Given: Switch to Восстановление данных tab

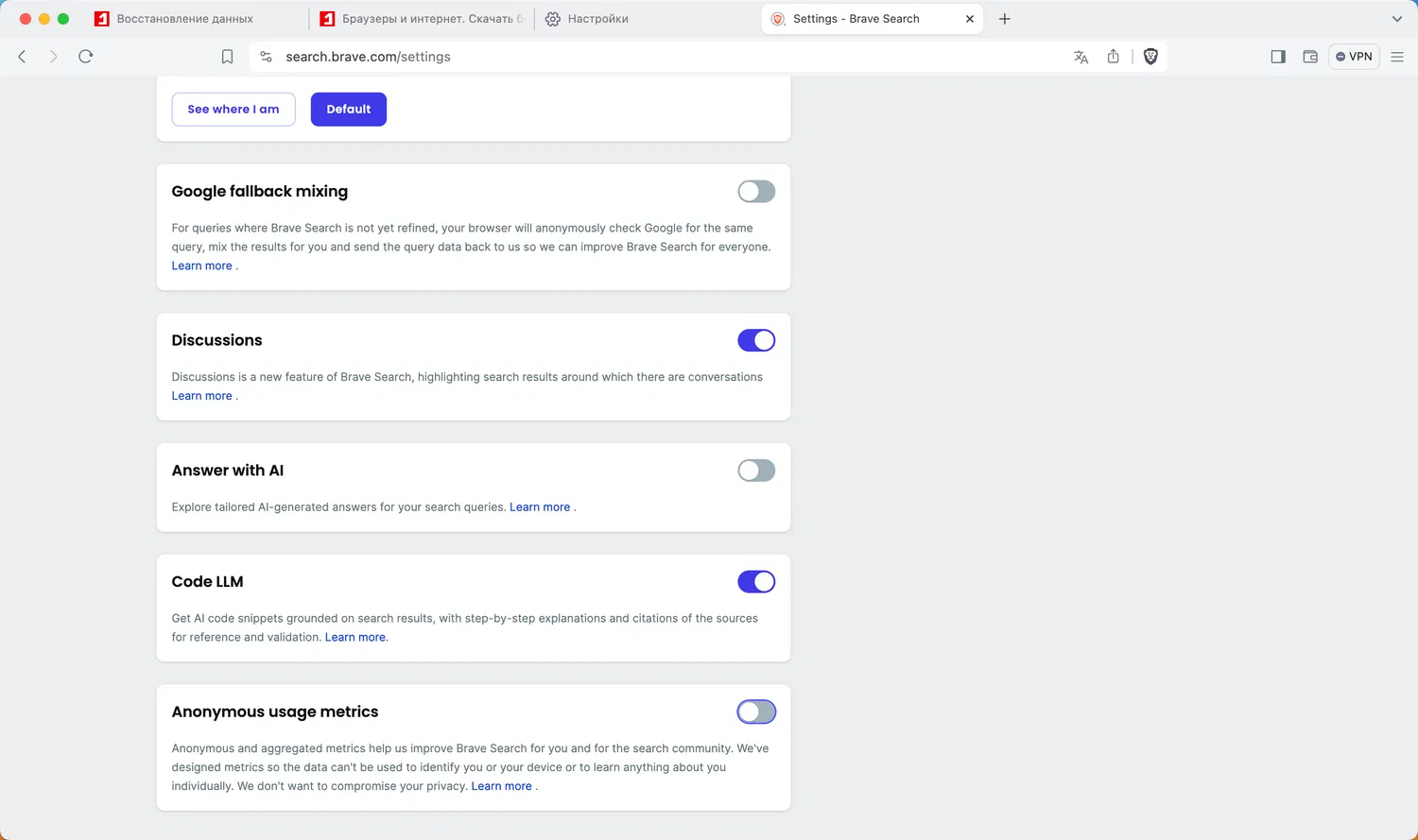Looking at the screenshot, I should tap(196, 19).
